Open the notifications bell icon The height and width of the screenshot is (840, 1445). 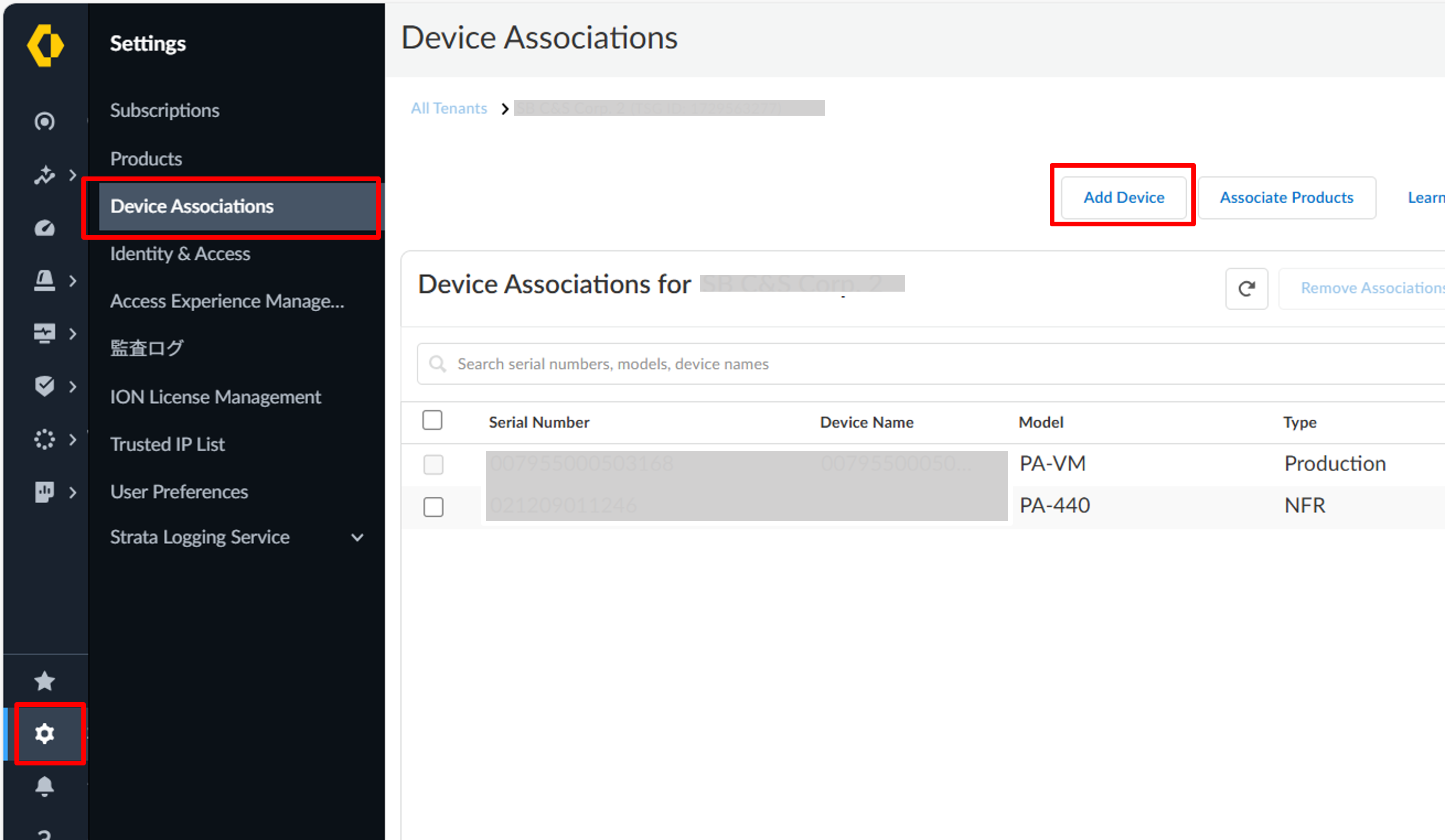click(45, 786)
